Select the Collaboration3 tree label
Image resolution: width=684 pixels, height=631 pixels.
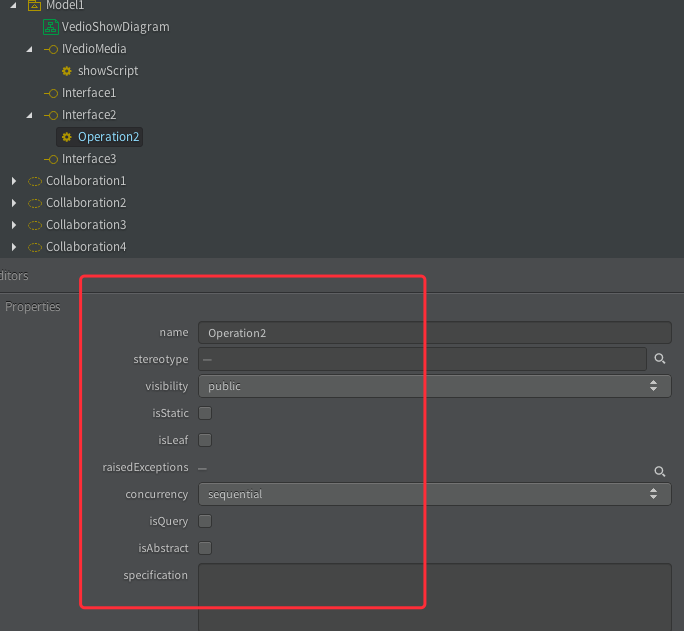pos(86,225)
